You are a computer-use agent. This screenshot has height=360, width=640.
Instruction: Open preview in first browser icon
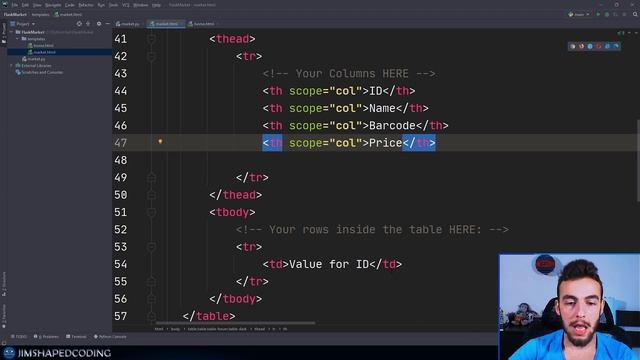coord(573,46)
